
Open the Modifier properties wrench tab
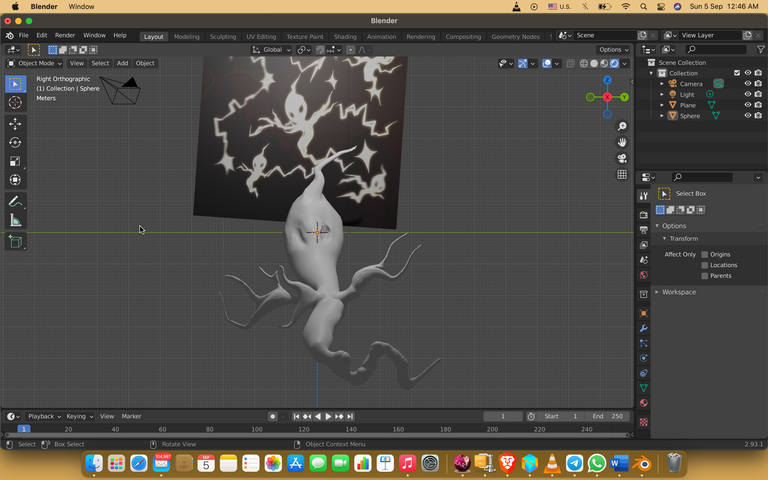[644, 328]
